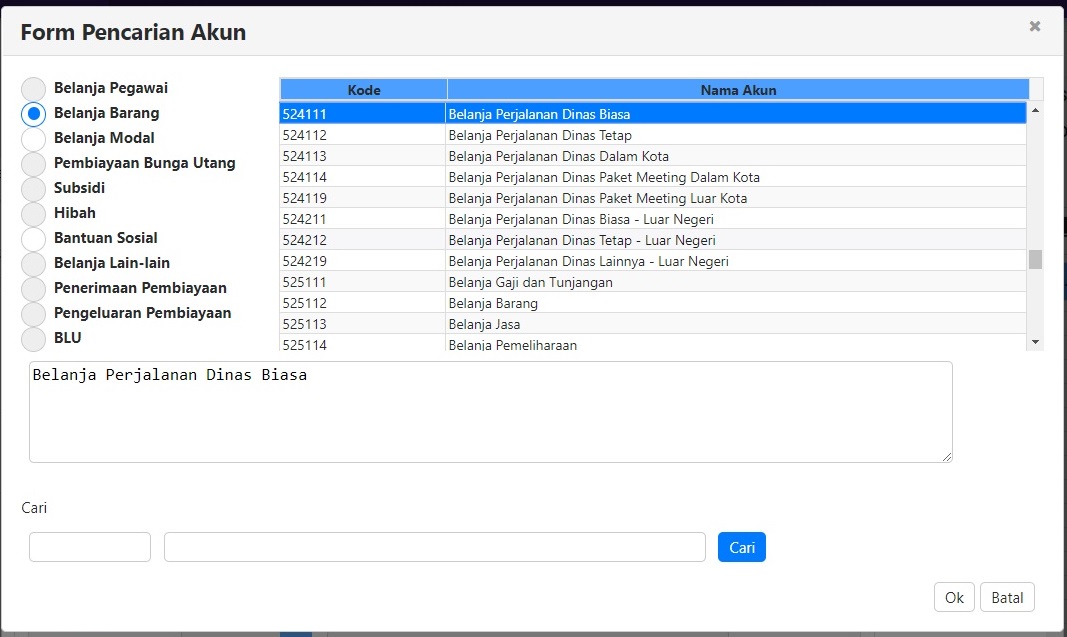Choose Pembiayaan Bunga Utang radio option
This screenshot has width=1067, height=637.
(x=33, y=164)
